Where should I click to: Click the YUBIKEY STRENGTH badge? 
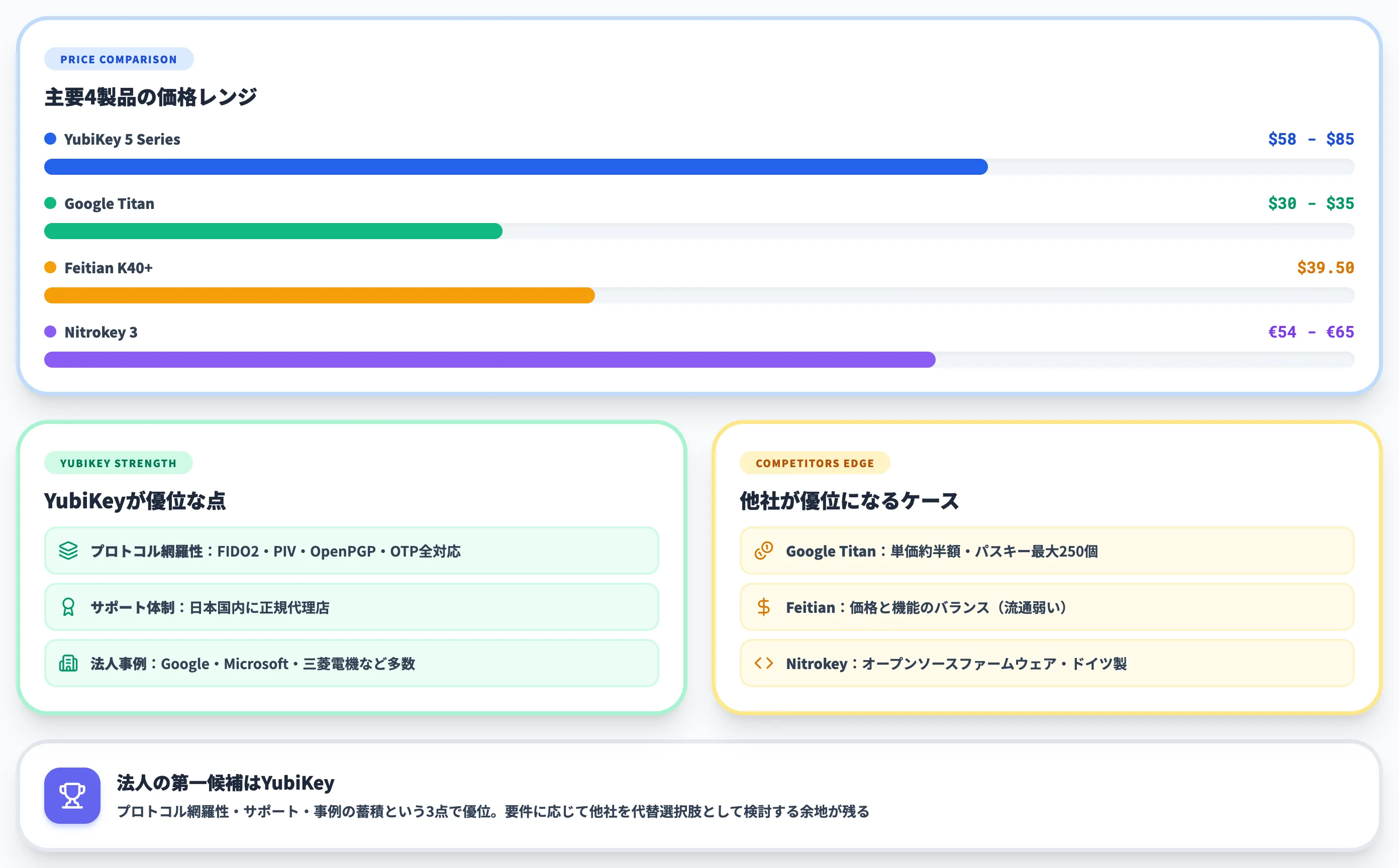(118, 463)
